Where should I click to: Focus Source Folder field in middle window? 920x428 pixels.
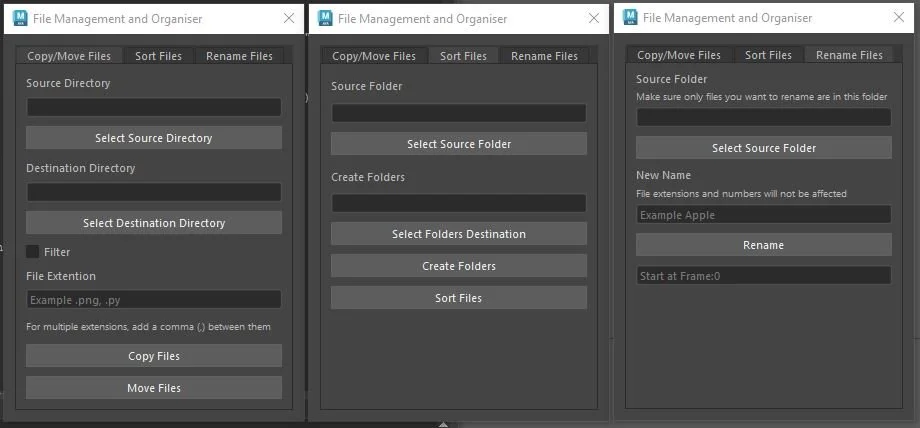click(459, 113)
